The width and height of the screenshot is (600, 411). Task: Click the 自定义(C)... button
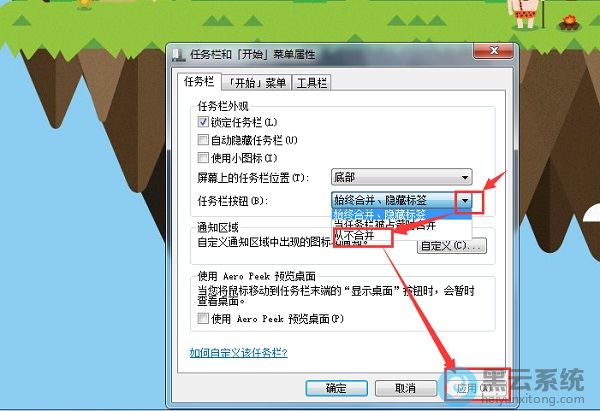pyautogui.click(x=452, y=246)
